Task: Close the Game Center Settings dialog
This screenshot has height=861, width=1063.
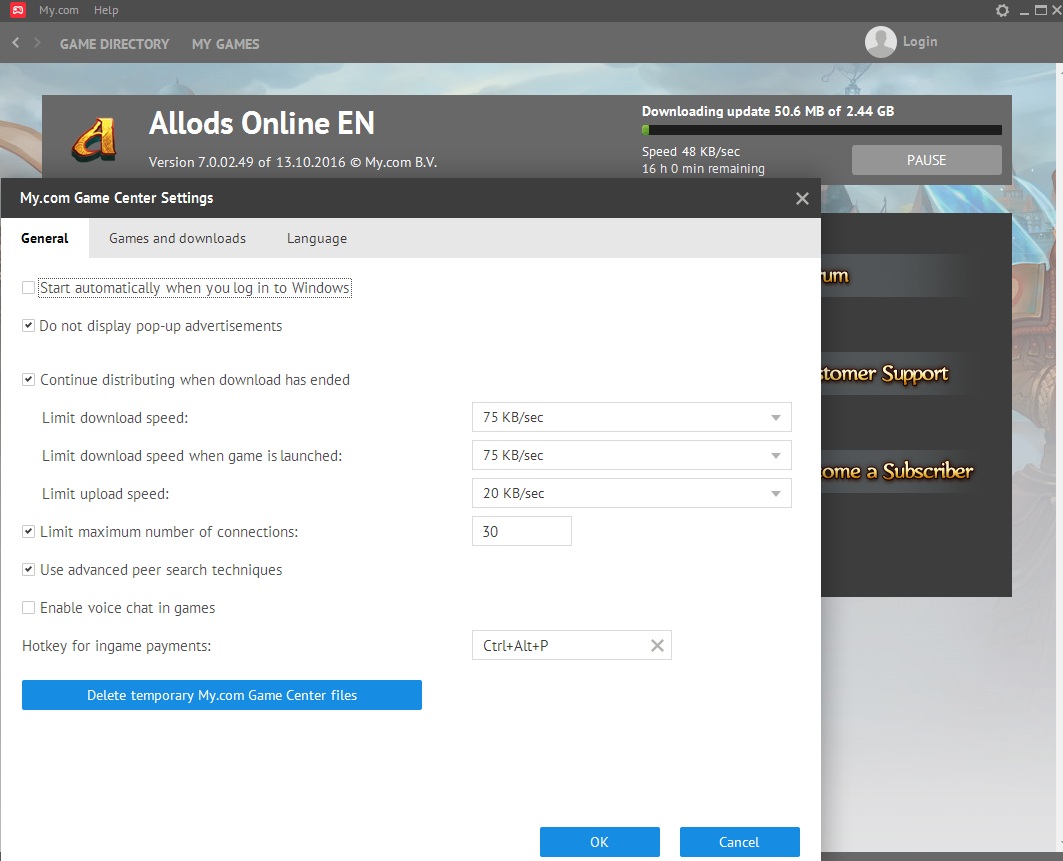Action: (802, 199)
